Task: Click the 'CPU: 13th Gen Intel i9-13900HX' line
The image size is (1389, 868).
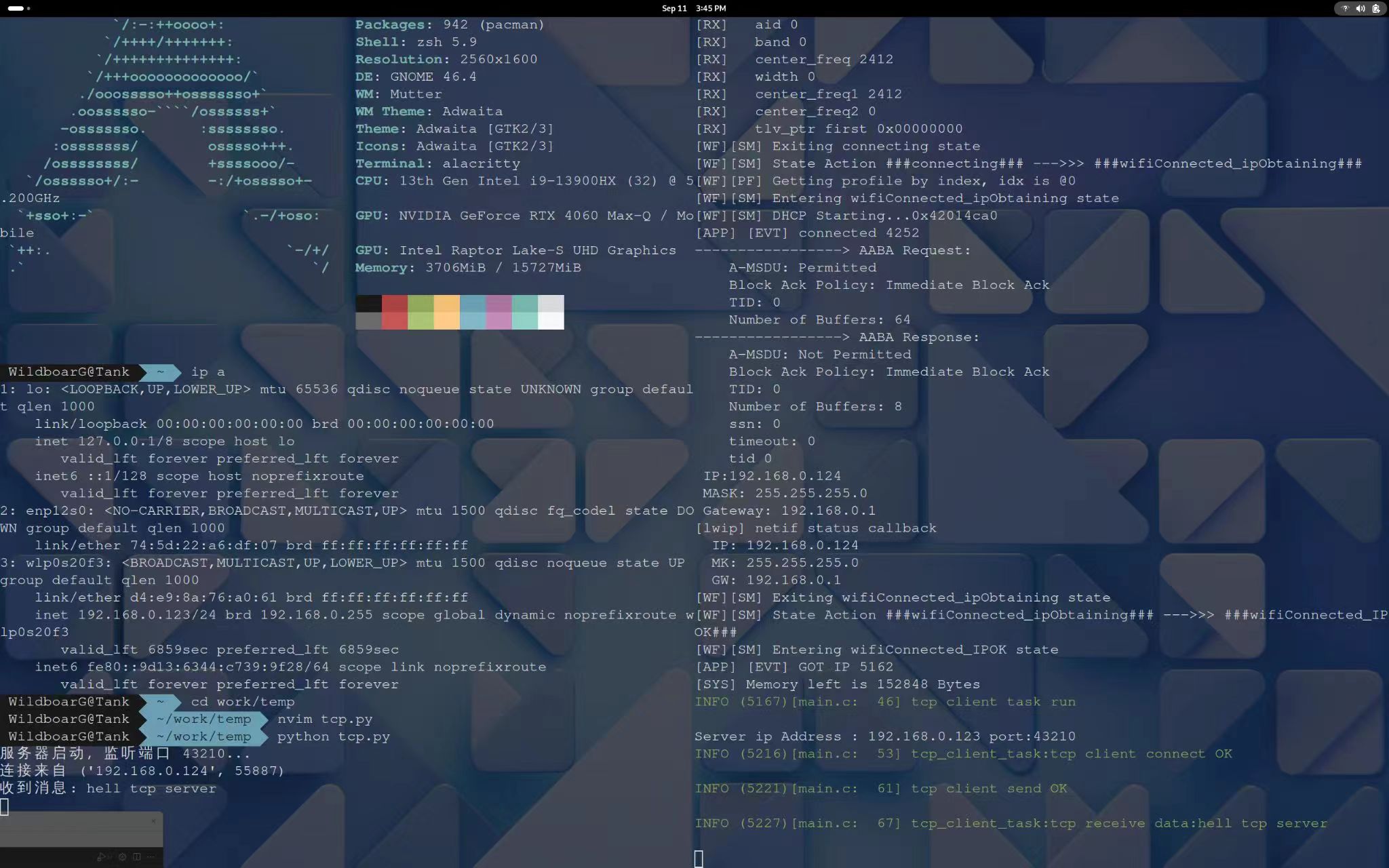Action: pos(524,181)
